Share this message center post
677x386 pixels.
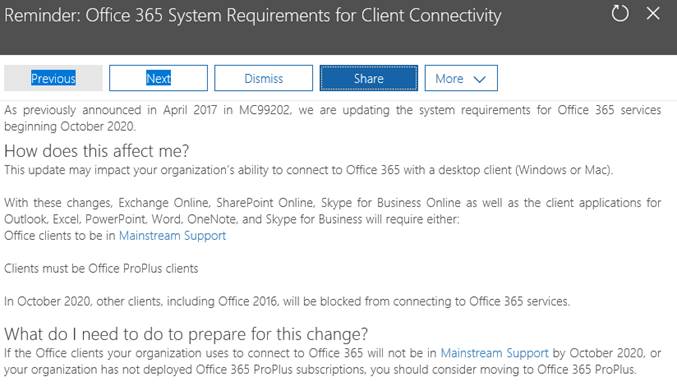(369, 78)
